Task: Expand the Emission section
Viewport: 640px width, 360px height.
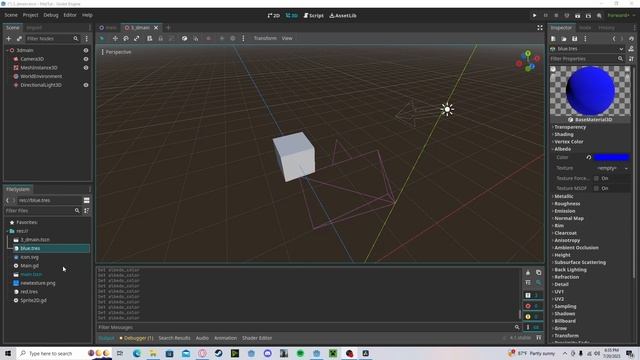Action: coord(564,211)
